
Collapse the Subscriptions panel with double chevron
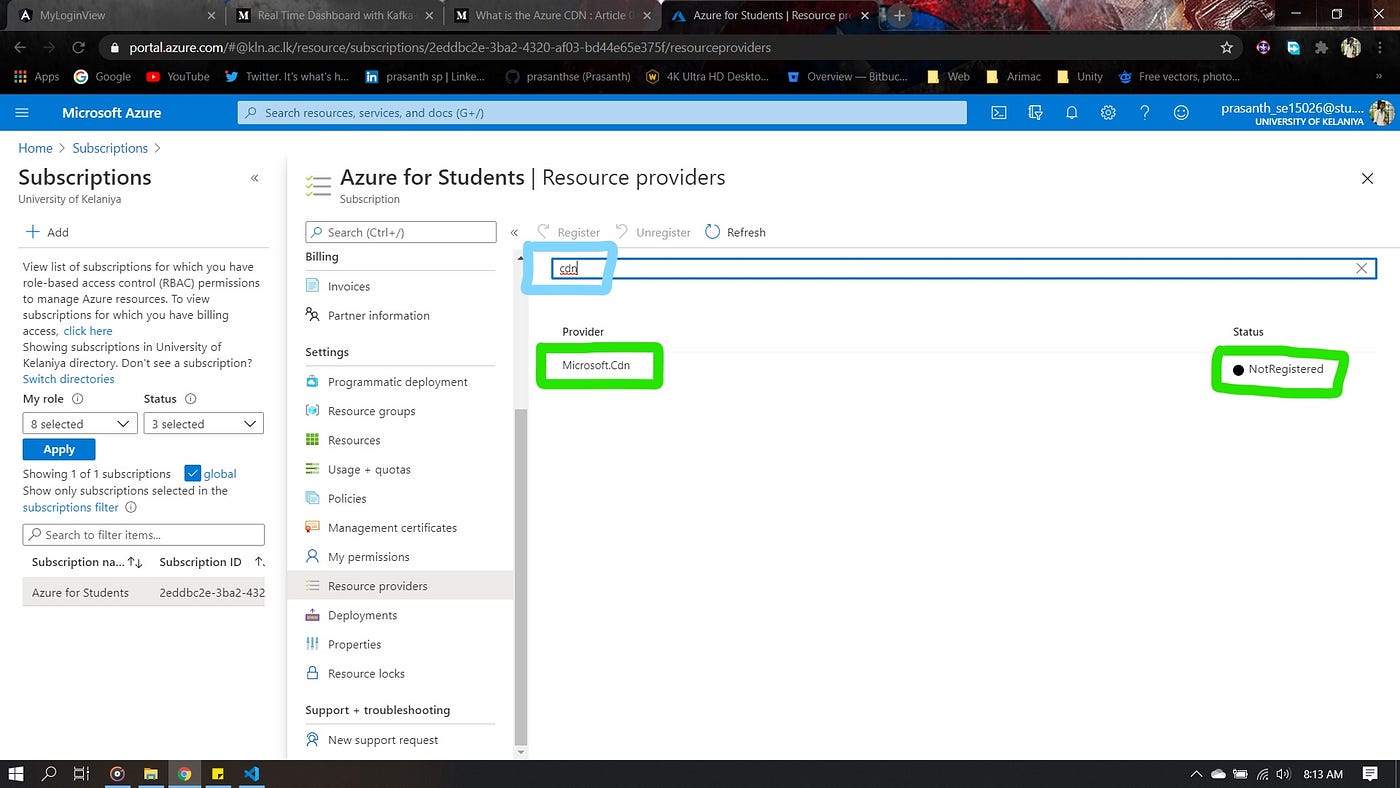254,178
